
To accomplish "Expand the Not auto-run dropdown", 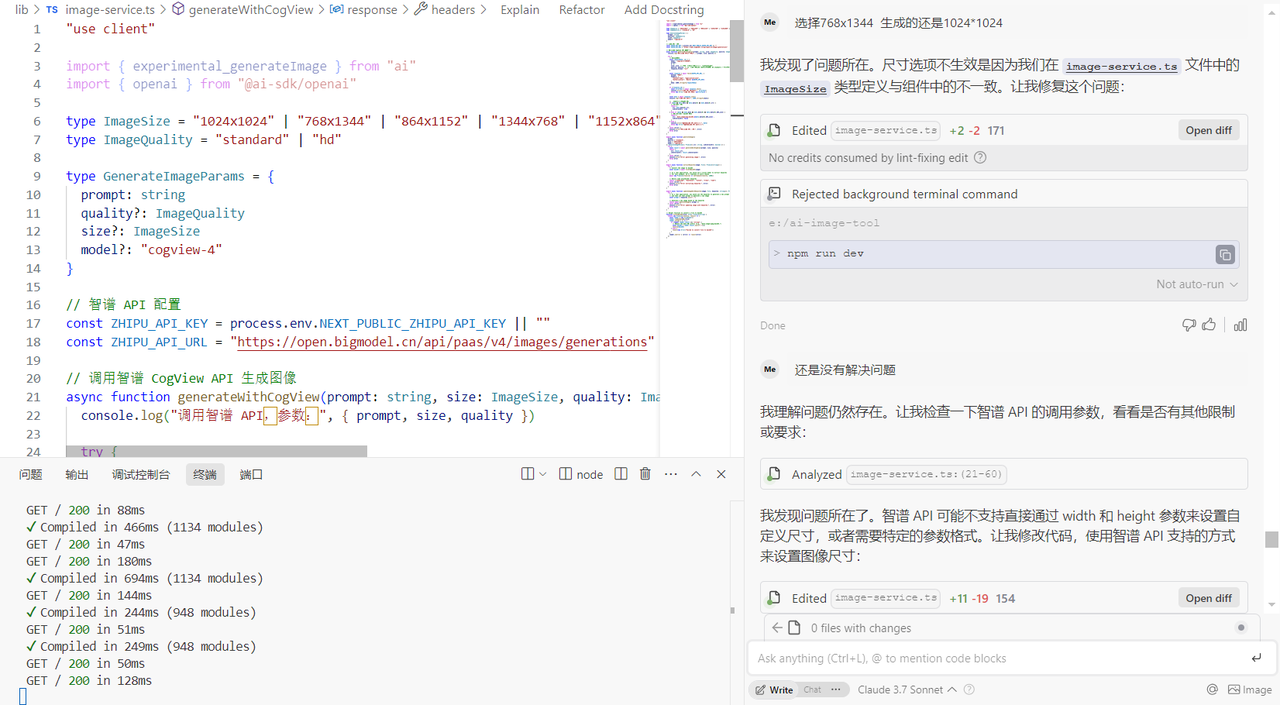I will click(x=1197, y=284).
